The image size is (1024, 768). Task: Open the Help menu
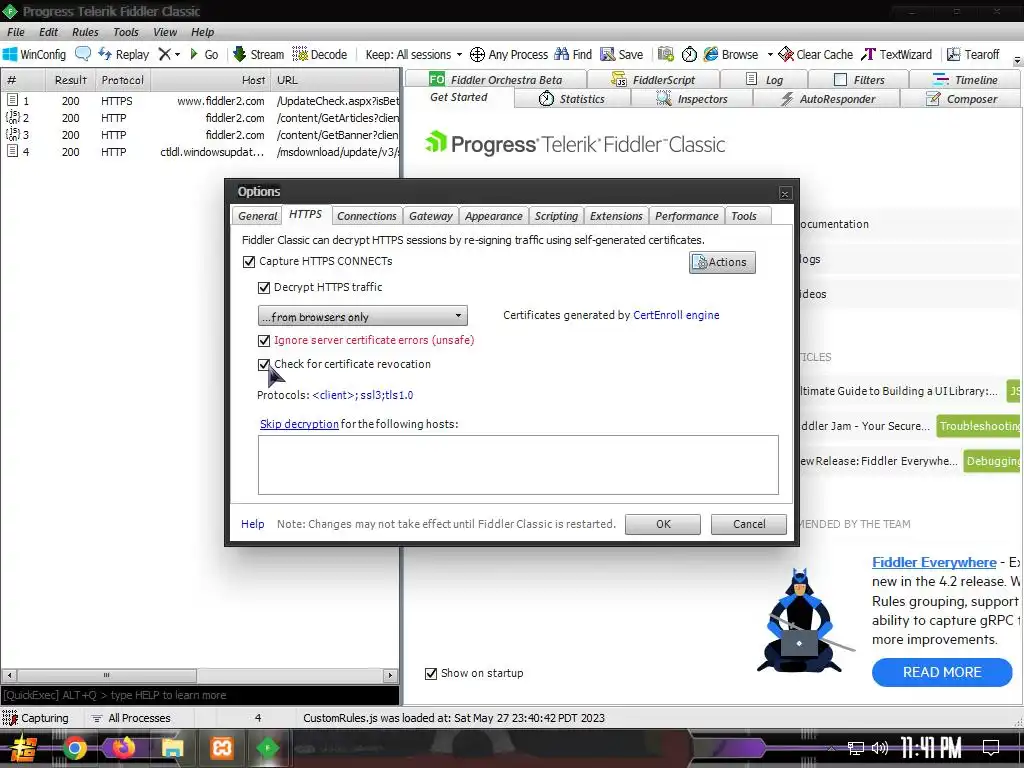coord(202,32)
